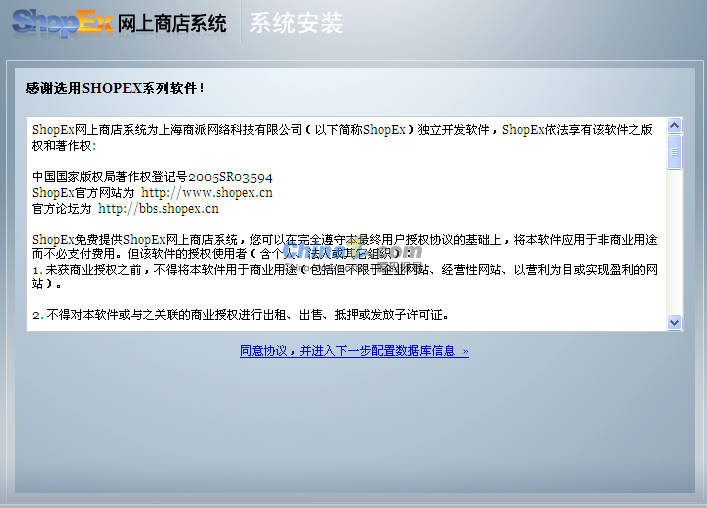Click clause 2 about 出租、出售、抵押
Image resolution: width=707 pixels, height=508 pixels.
click(241, 315)
